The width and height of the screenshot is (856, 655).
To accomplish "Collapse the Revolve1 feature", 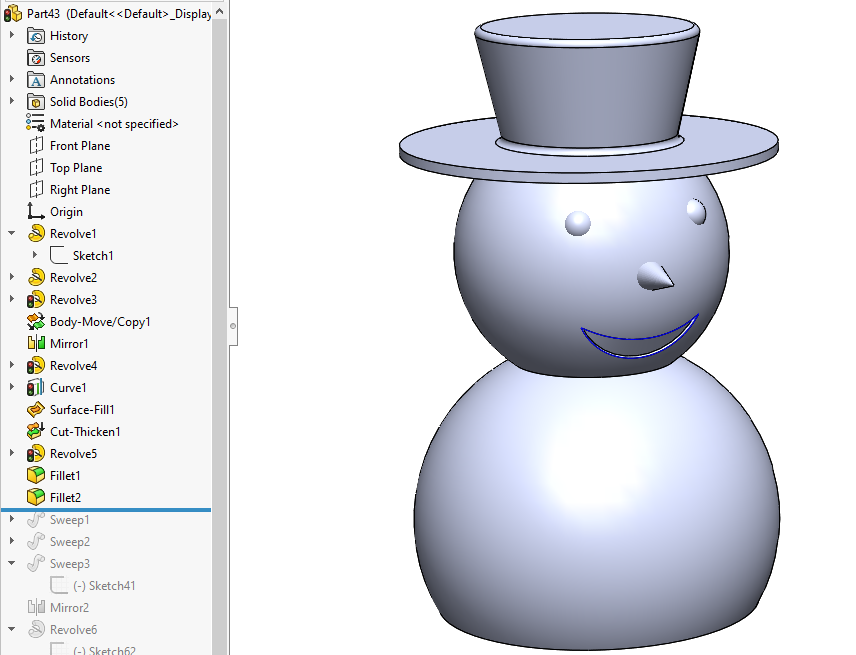I will pos(11,233).
